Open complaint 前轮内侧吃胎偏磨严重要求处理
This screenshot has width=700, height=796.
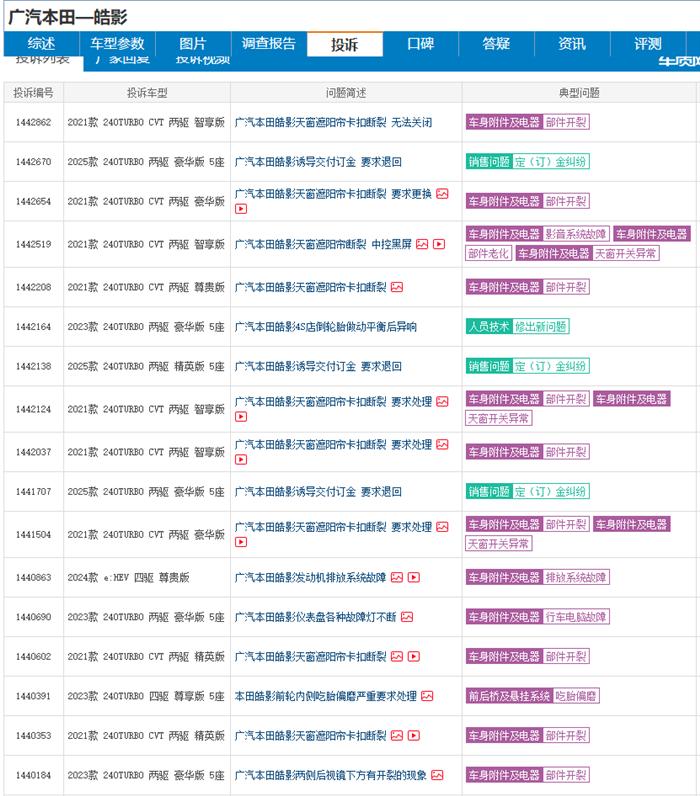coord(325,696)
